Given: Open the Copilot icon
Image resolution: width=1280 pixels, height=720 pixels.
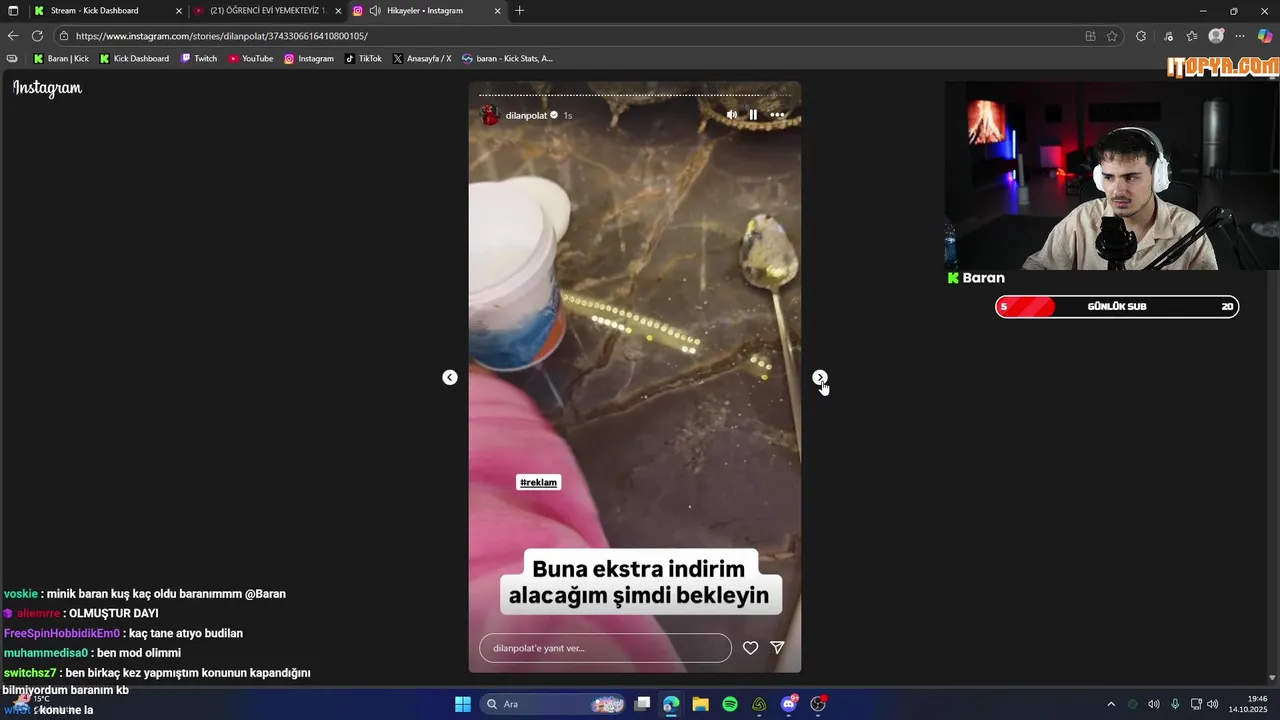Looking at the screenshot, I should coord(1265,36).
